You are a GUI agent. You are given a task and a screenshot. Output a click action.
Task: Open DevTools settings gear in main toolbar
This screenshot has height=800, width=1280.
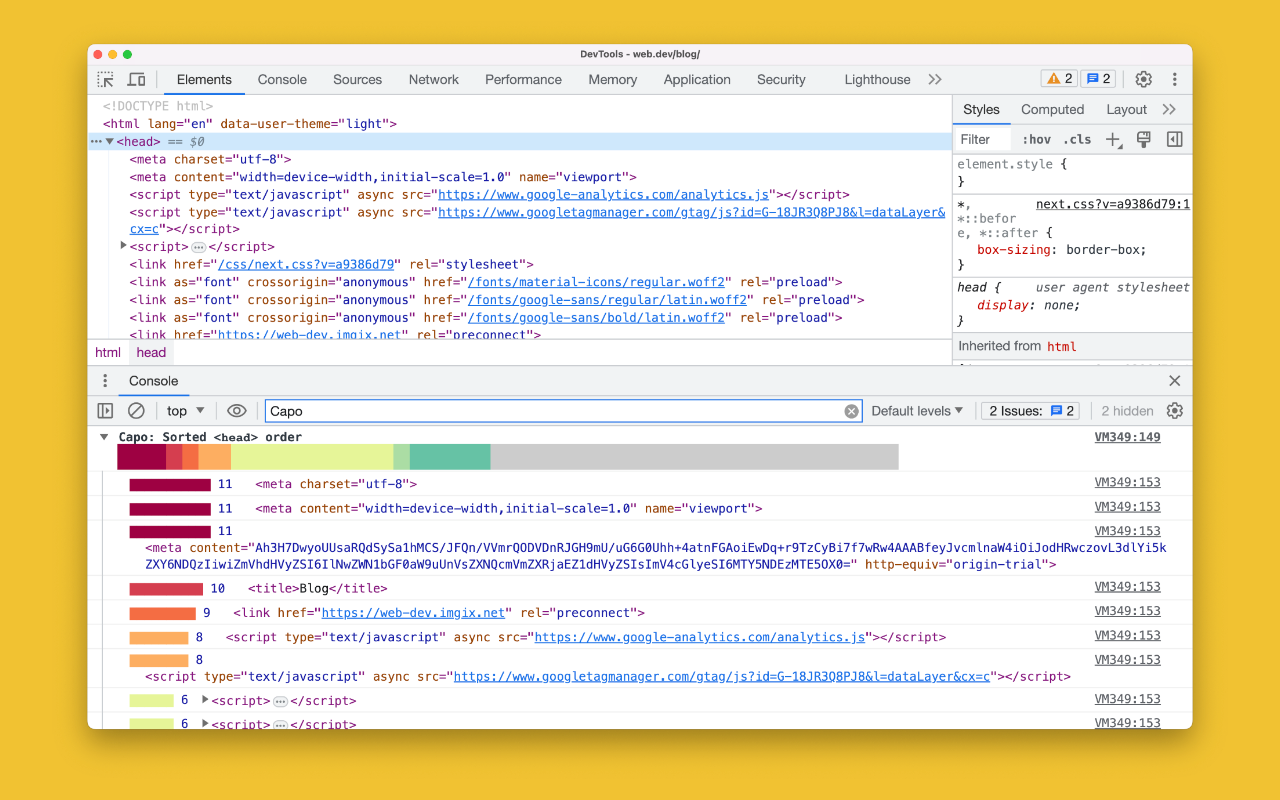click(x=1143, y=80)
